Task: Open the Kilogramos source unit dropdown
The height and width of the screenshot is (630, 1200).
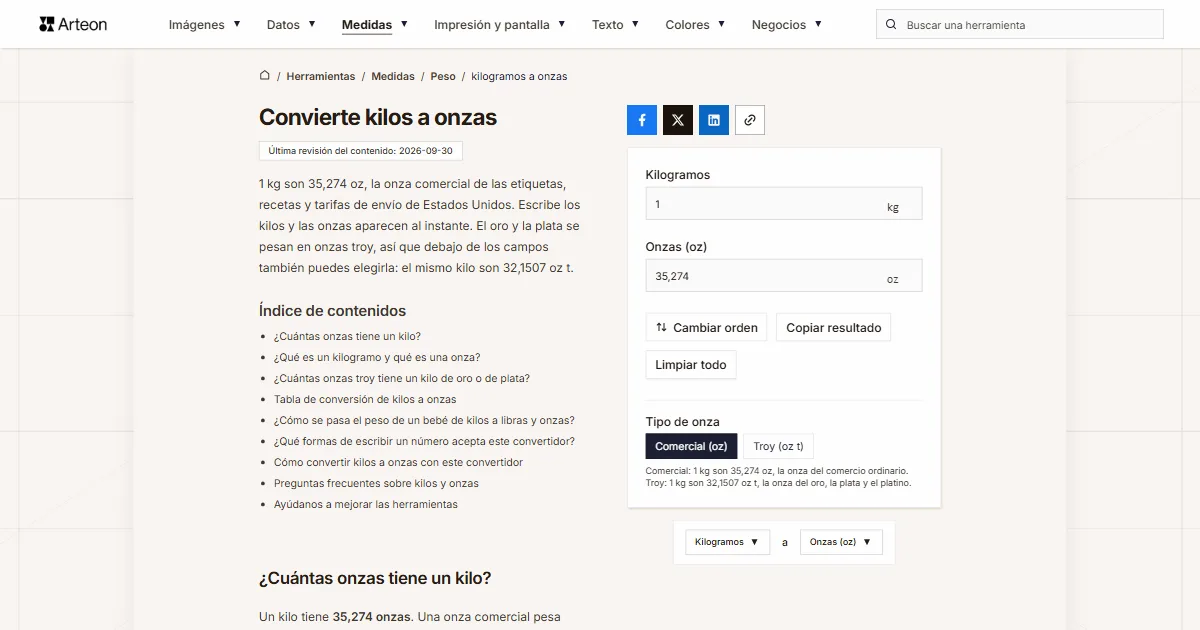Action: tap(727, 542)
